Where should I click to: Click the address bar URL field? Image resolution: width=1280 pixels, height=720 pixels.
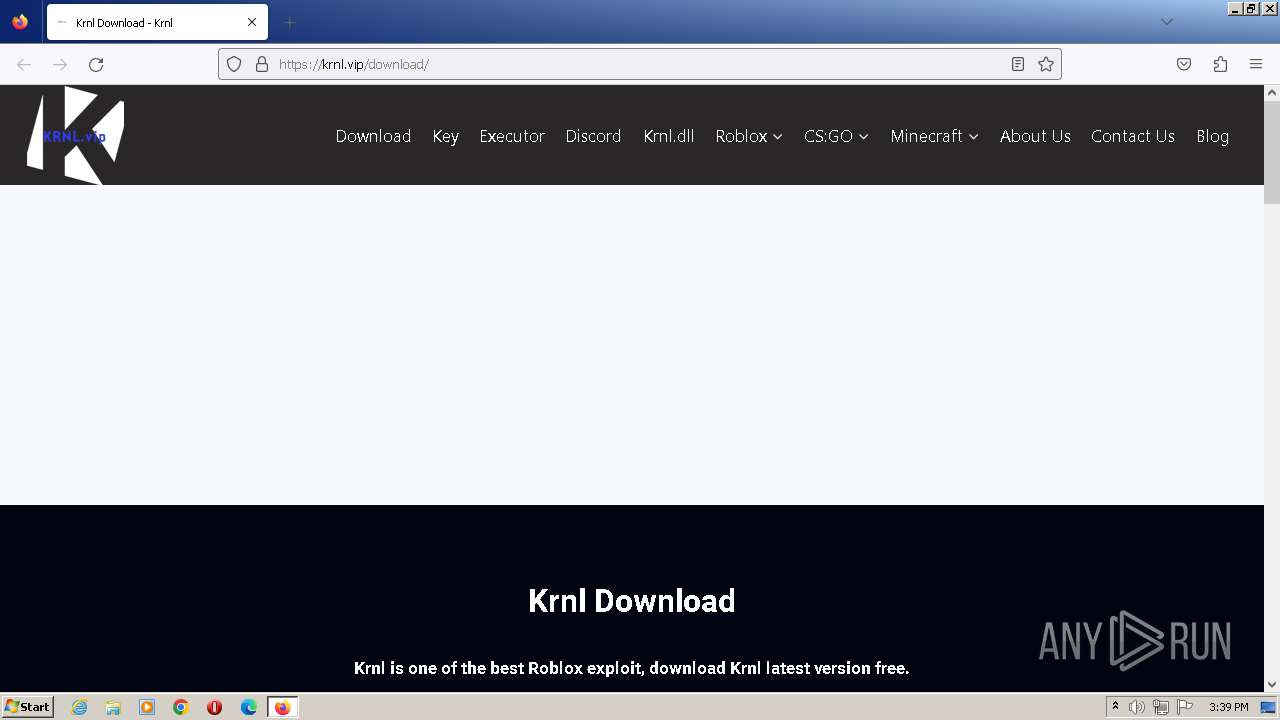click(x=640, y=64)
